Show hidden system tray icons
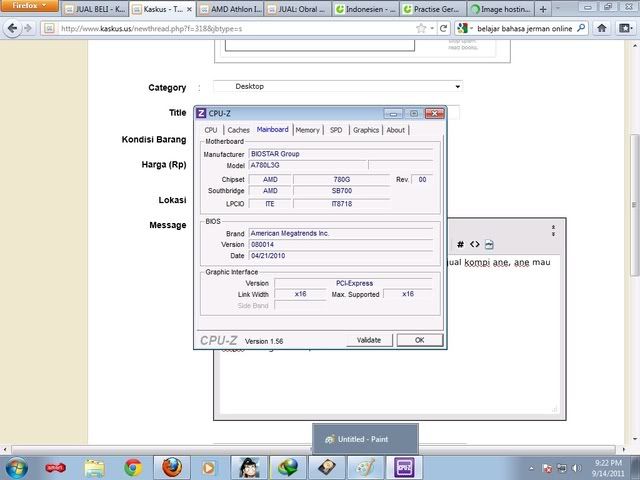The height and width of the screenshot is (480, 640). pos(531,469)
